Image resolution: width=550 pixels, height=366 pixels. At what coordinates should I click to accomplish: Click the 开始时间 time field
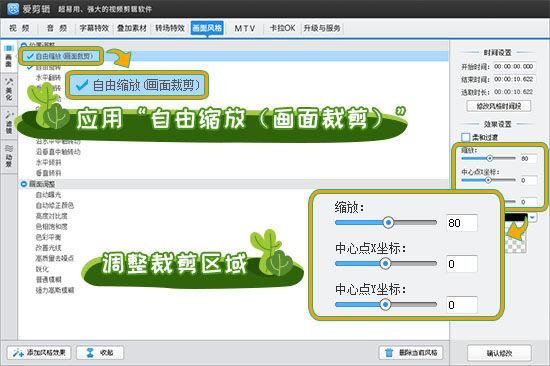pos(514,66)
